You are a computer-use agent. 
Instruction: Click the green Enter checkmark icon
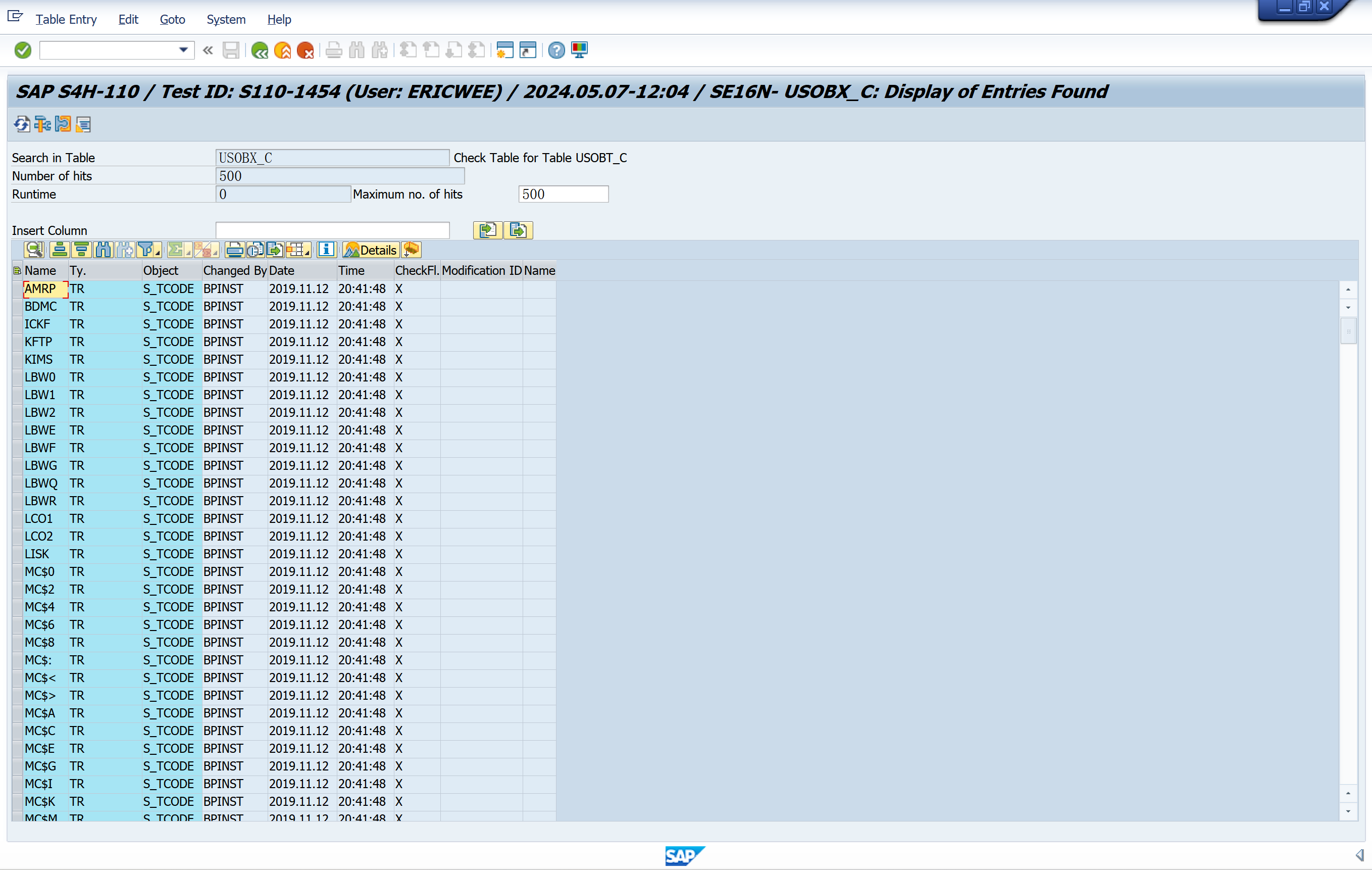pyautogui.click(x=23, y=50)
